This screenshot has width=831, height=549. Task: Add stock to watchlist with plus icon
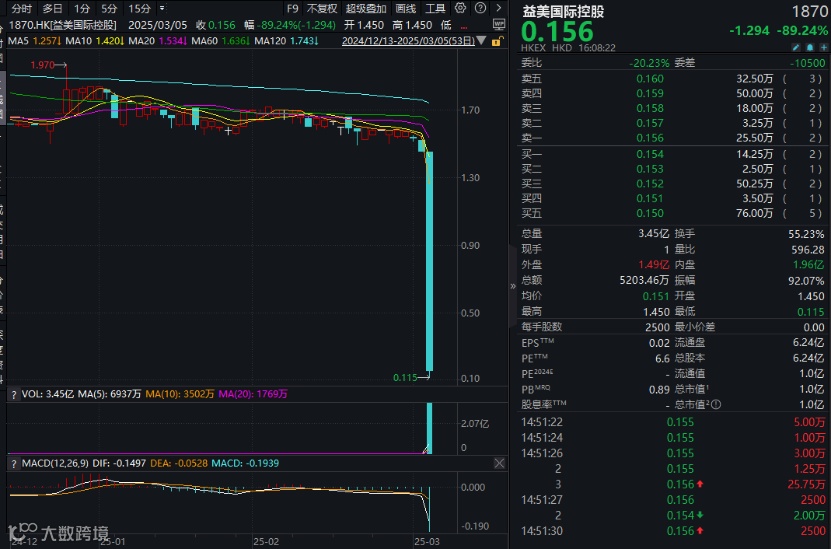point(823,48)
